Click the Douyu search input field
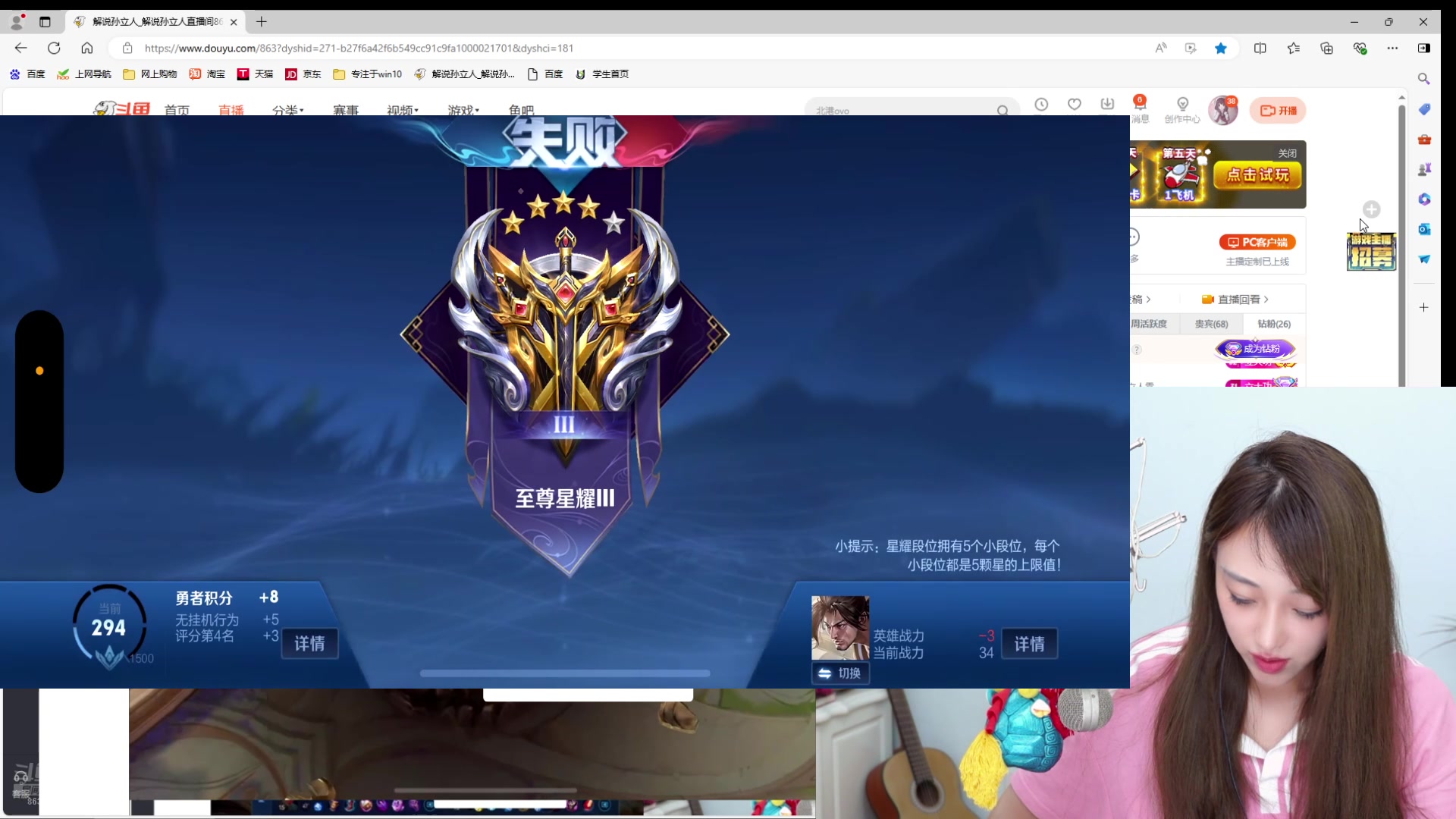Screen dimensions: 1456x819 pyautogui.click(x=902, y=111)
